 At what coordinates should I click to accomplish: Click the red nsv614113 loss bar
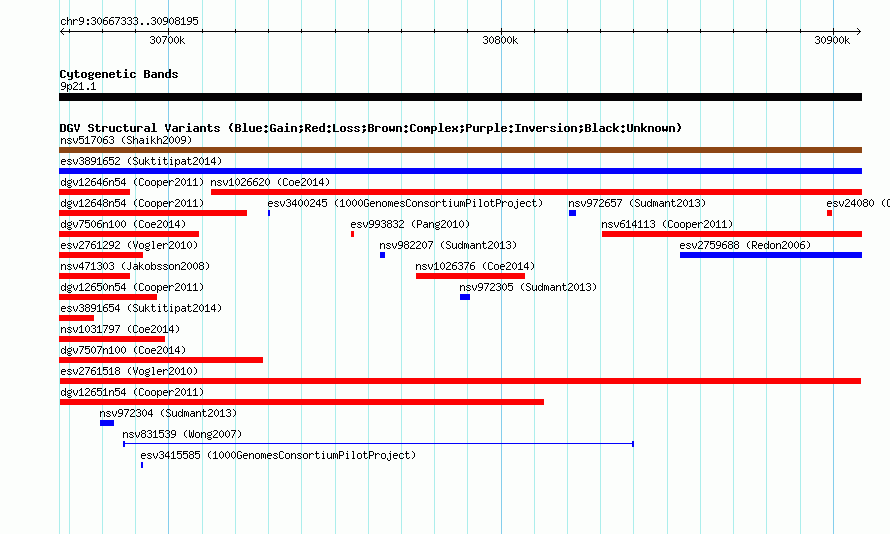(x=732, y=234)
